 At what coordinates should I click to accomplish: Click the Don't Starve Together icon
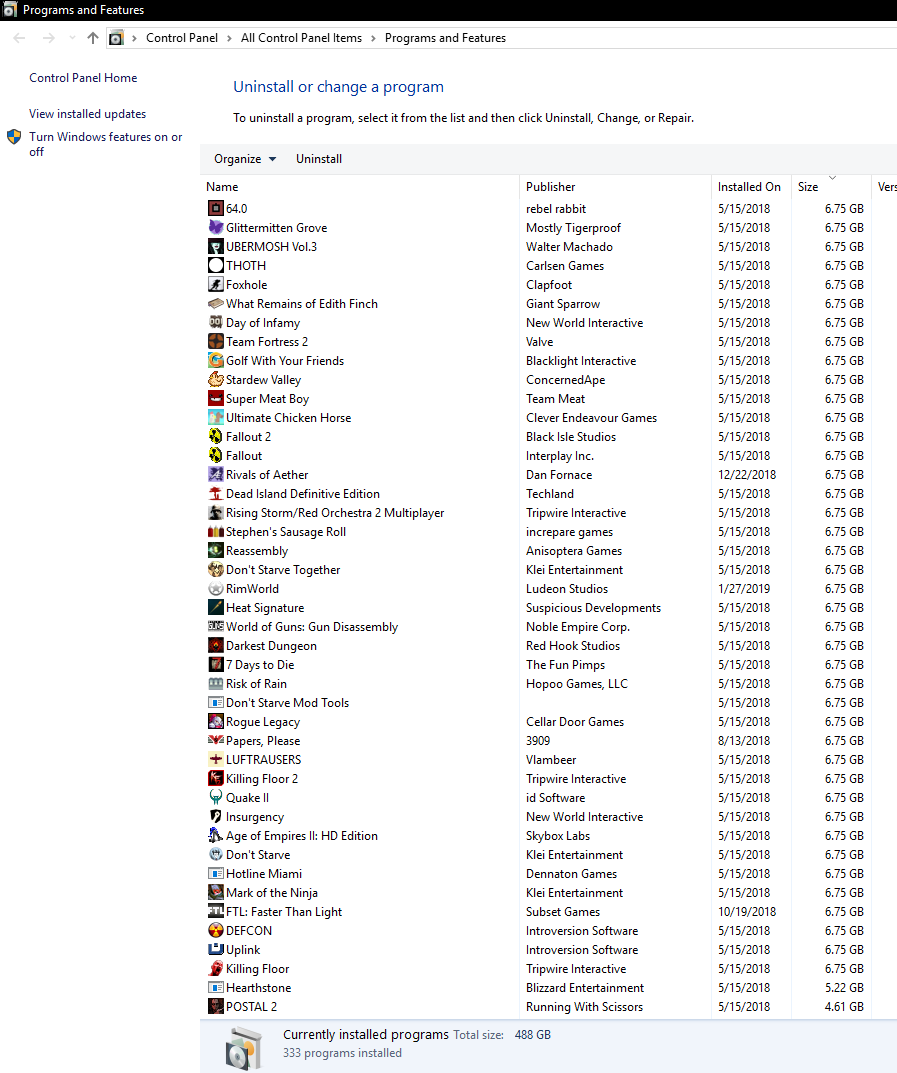[216, 569]
